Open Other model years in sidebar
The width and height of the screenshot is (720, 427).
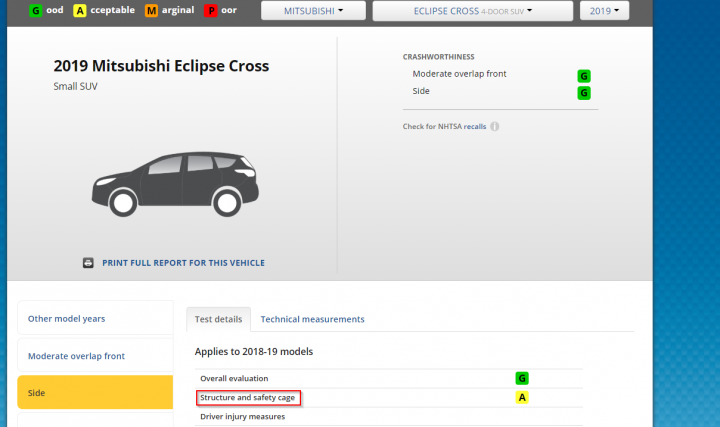[96, 318]
